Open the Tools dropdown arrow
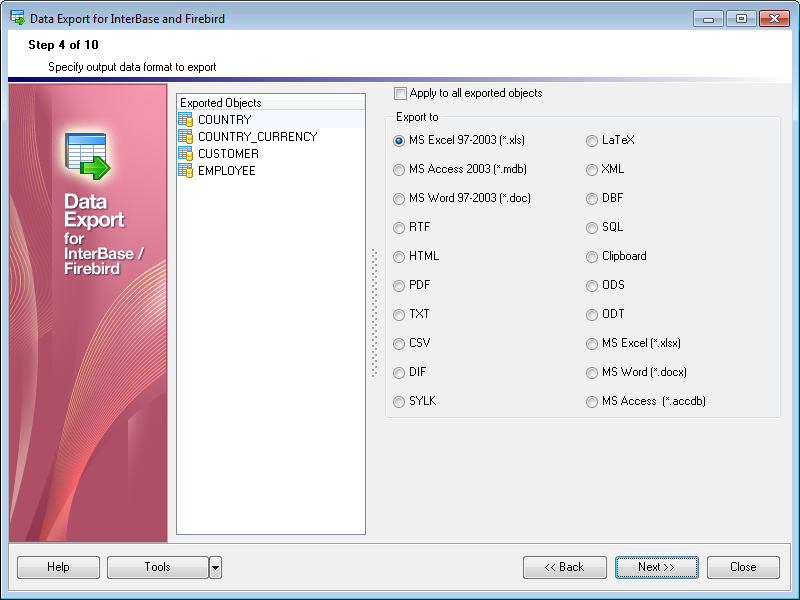 click(x=214, y=567)
